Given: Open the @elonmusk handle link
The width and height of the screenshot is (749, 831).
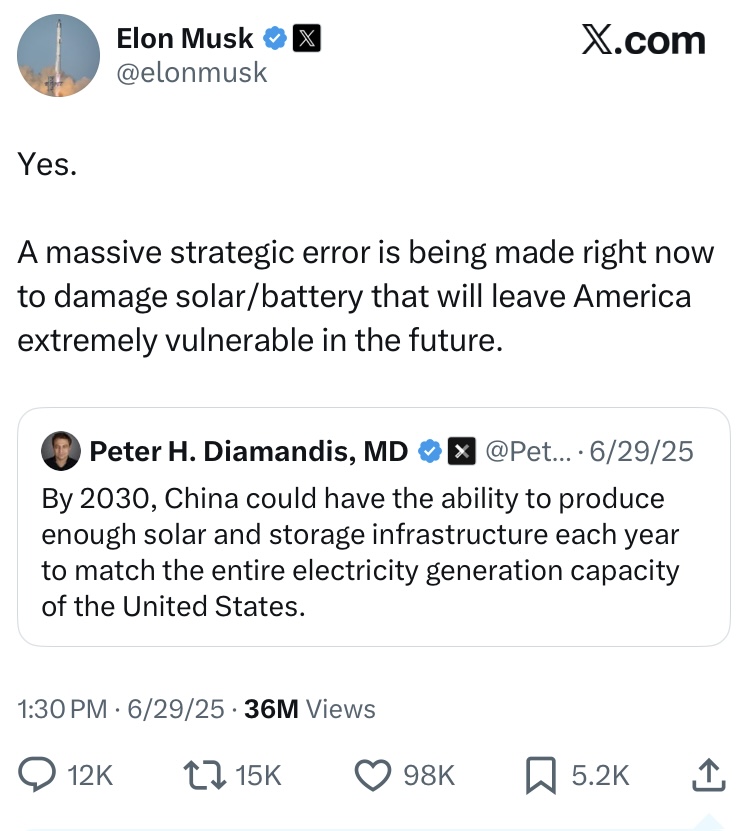Looking at the screenshot, I should [192, 72].
